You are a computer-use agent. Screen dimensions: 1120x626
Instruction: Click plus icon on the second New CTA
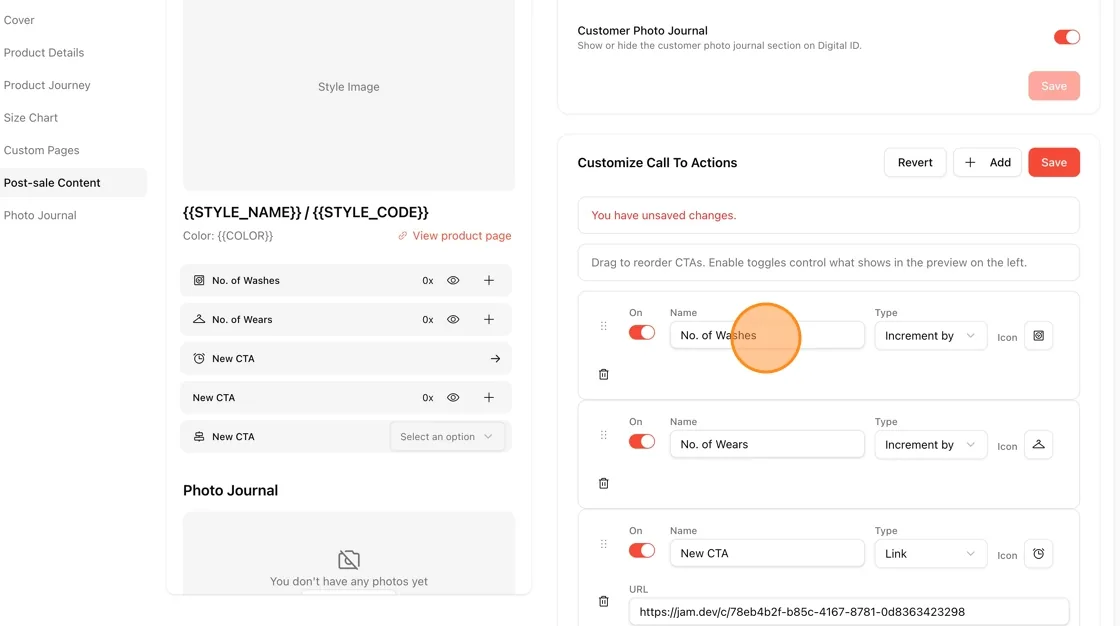tap(489, 397)
